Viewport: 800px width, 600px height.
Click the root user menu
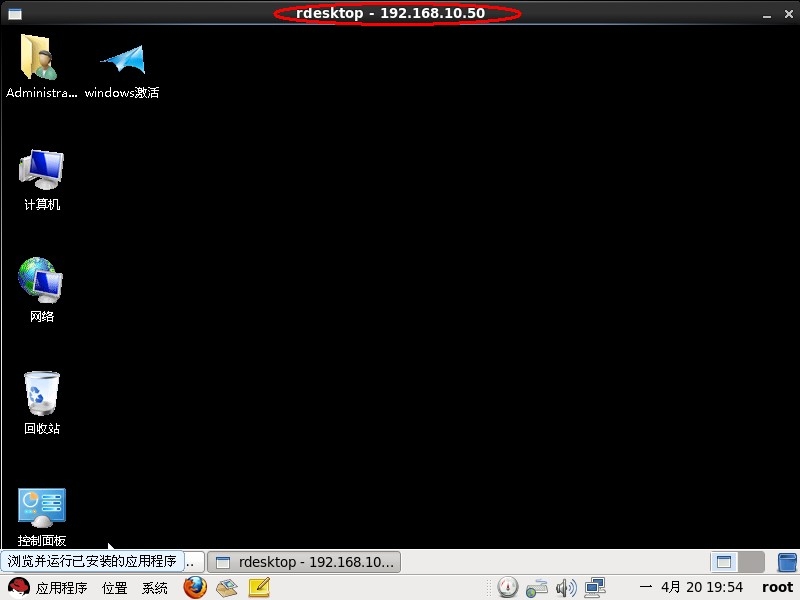[778, 588]
